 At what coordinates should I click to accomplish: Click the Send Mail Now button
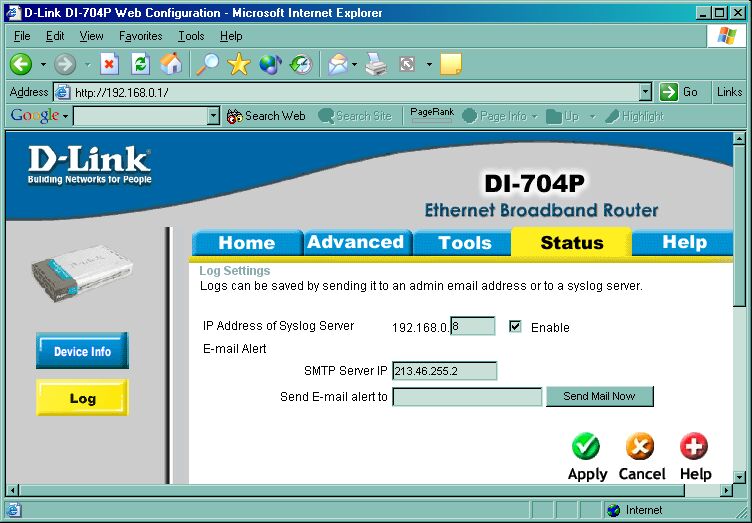coord(599,396)
